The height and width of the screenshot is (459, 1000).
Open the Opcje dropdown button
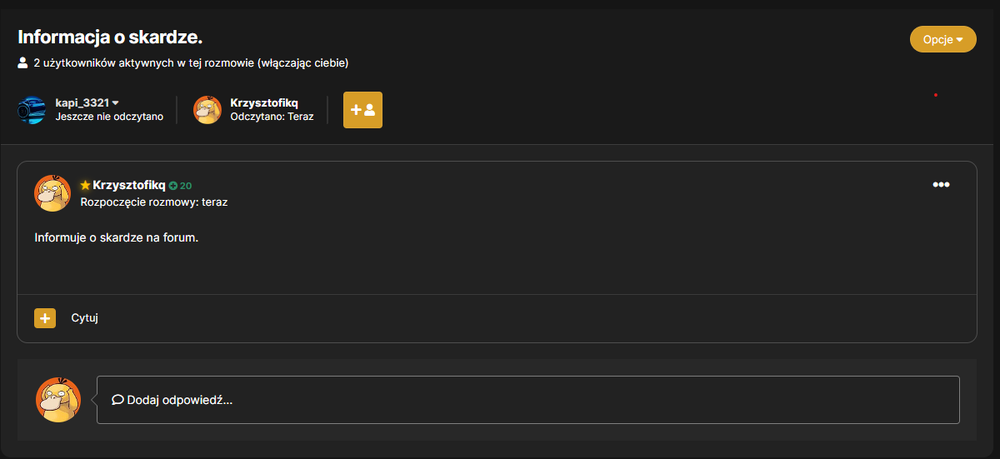(943, 40)
